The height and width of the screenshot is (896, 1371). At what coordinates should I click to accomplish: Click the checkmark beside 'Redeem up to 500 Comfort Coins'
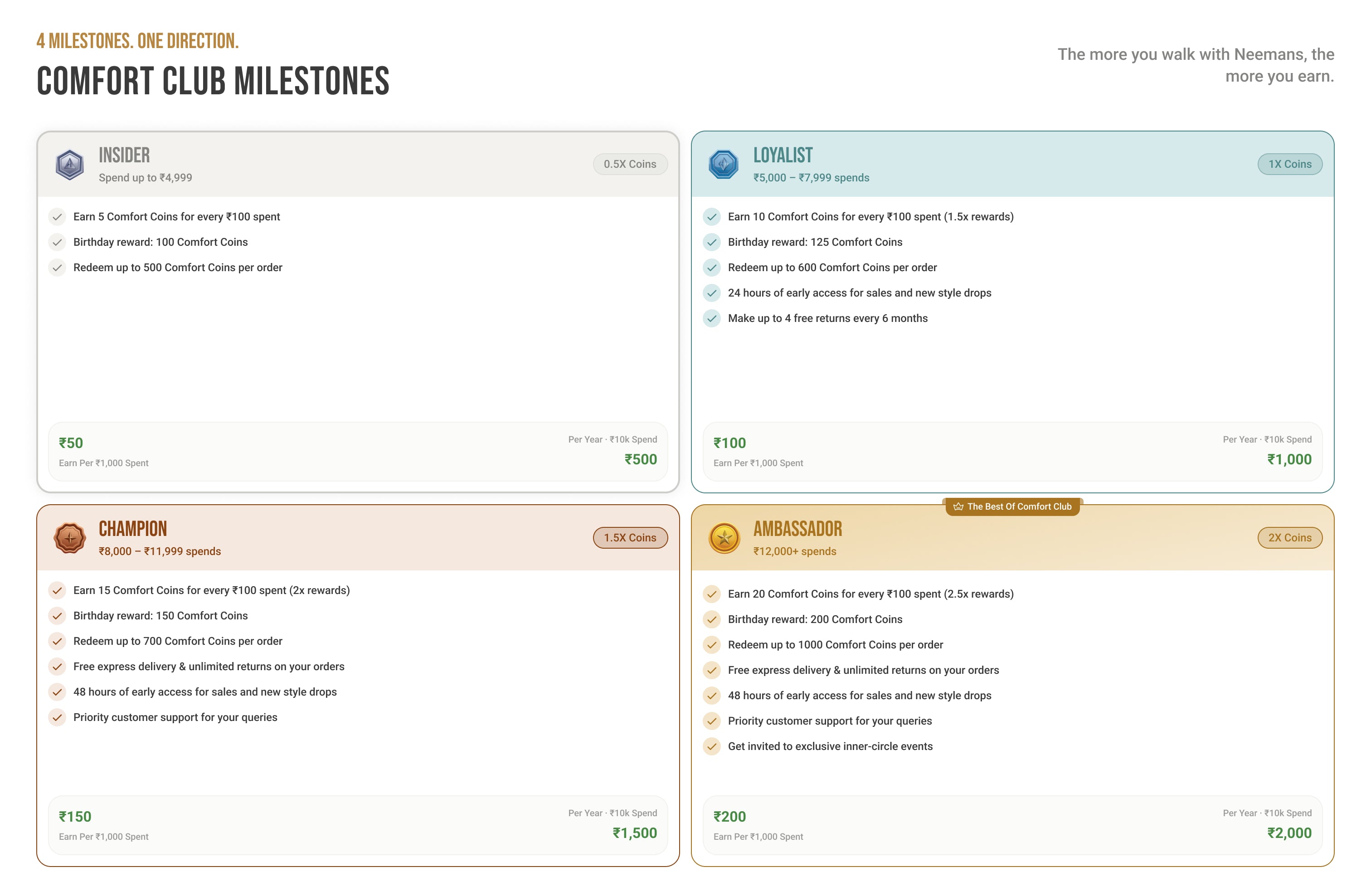click(x=57, y=268)
